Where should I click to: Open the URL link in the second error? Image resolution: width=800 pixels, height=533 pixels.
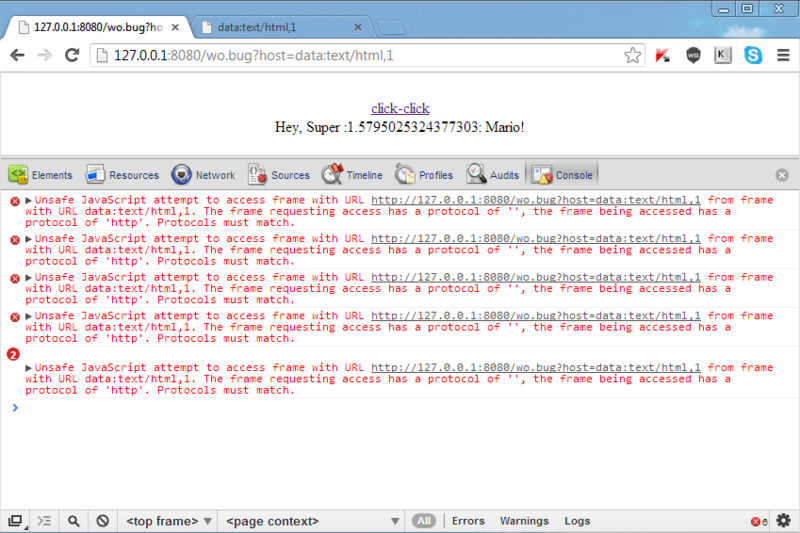(536, 239)
